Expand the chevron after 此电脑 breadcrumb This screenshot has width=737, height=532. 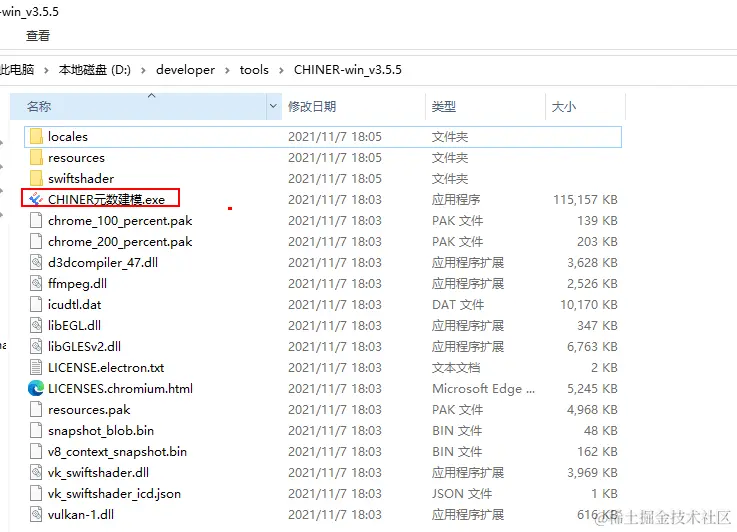click(46, 70)
